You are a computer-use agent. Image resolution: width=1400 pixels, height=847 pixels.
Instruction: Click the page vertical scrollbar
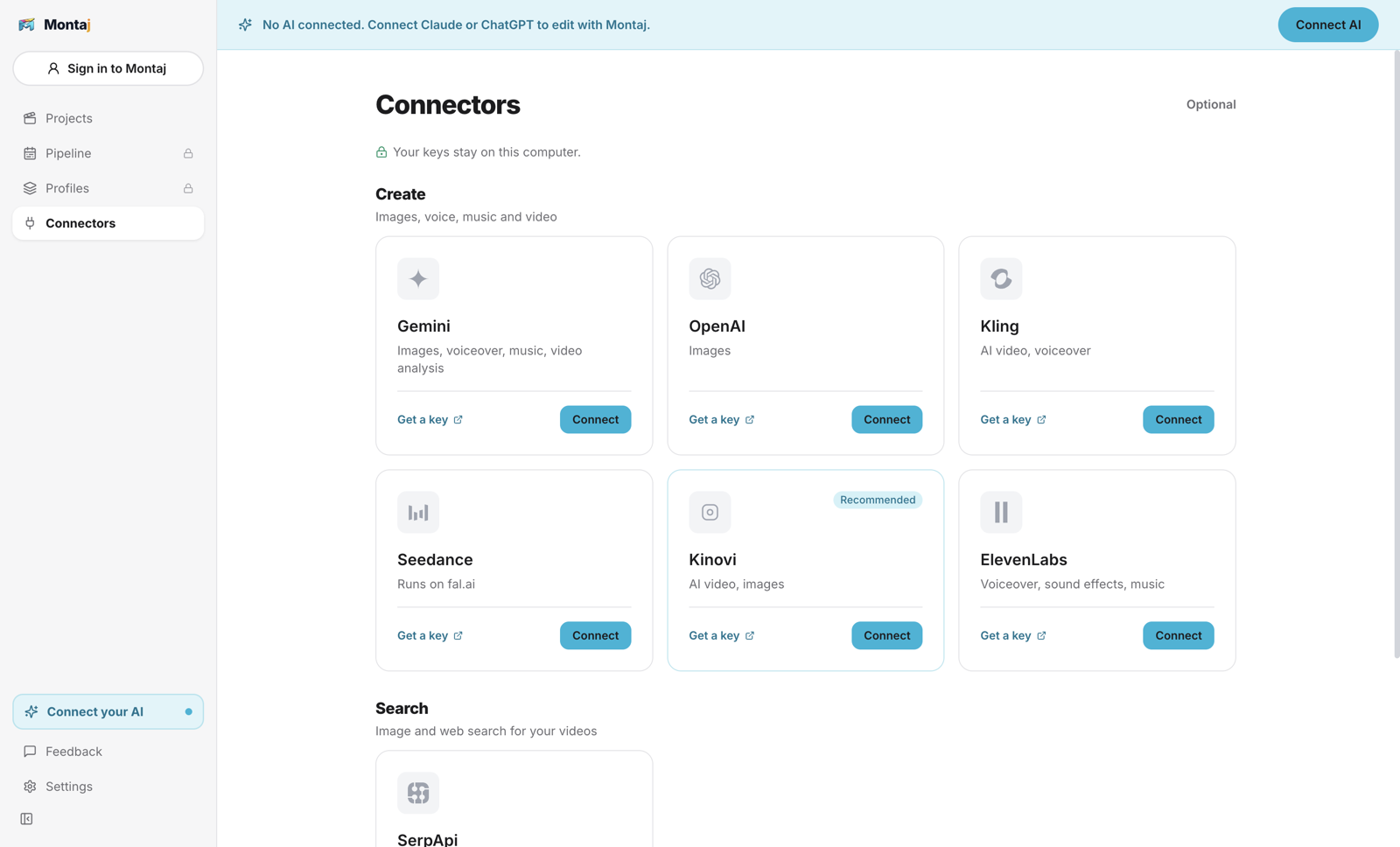pyautogui.click(x=1396, y=353)
